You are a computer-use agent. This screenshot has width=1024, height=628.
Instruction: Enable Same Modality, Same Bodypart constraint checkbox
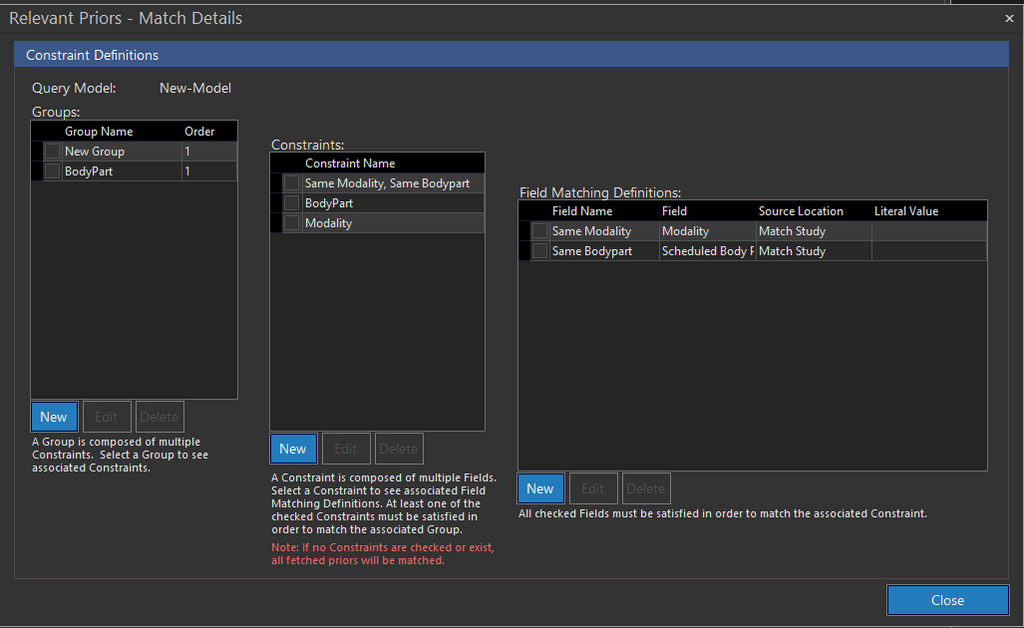tap(291, 183)
